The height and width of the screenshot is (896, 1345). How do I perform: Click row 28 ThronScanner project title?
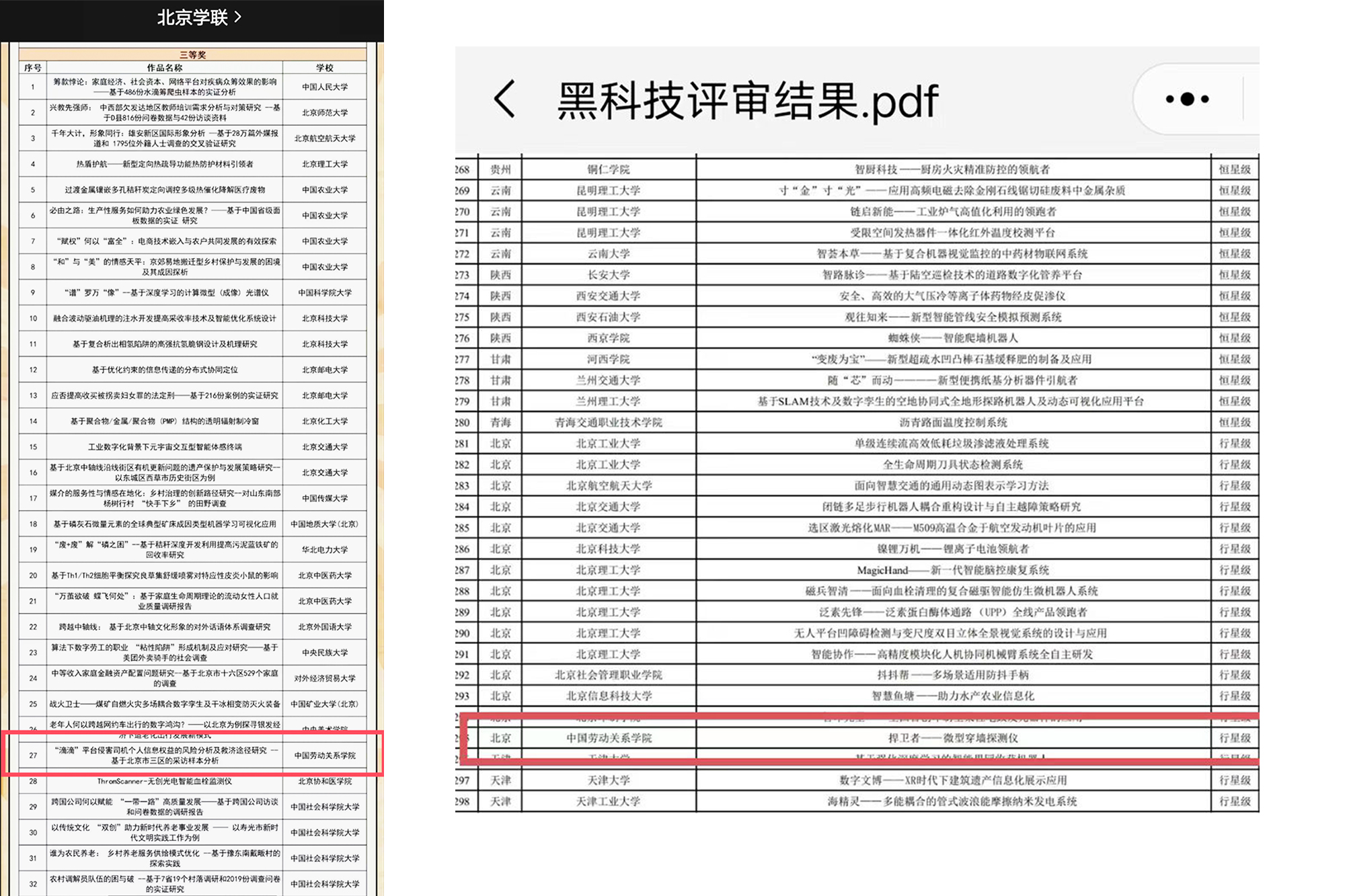[x=165, y=781]
